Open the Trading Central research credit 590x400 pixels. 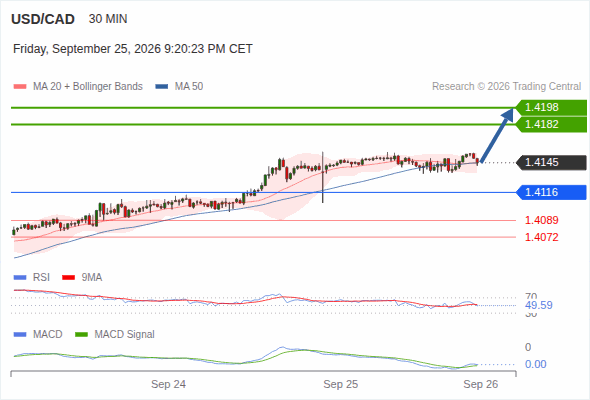(x=506, y=87)
